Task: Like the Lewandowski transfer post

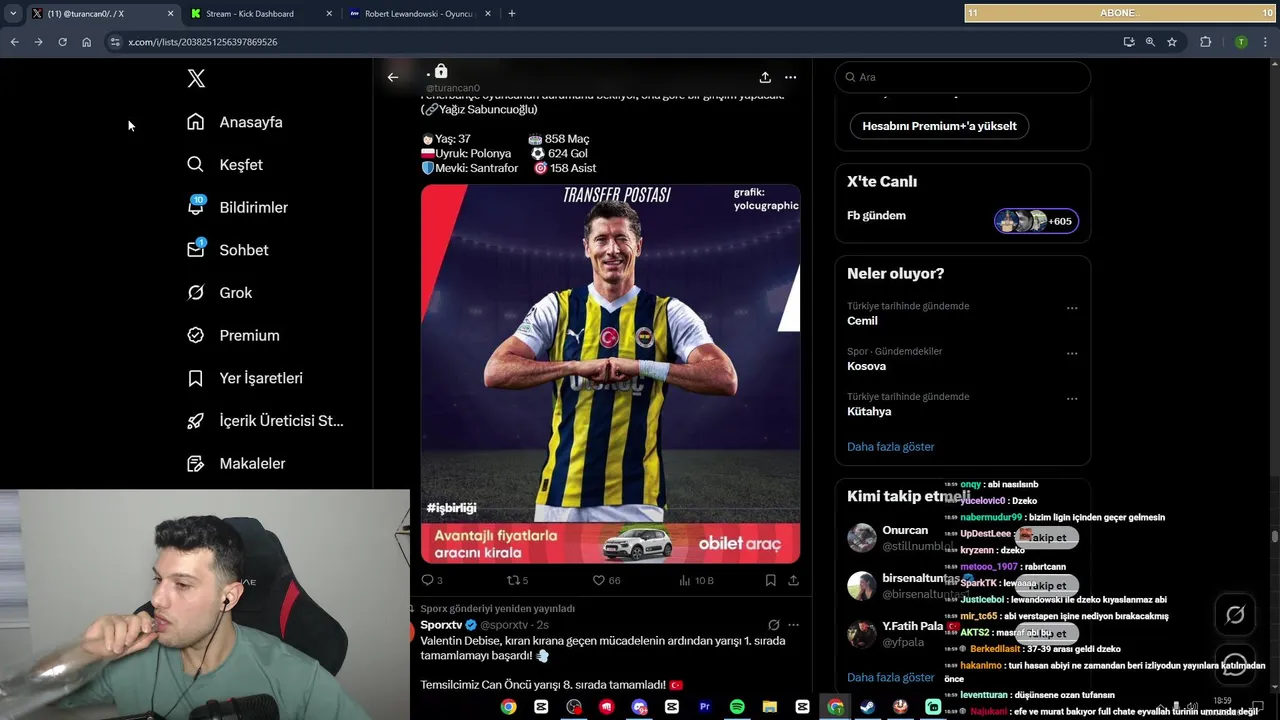Action: [606, 580]
